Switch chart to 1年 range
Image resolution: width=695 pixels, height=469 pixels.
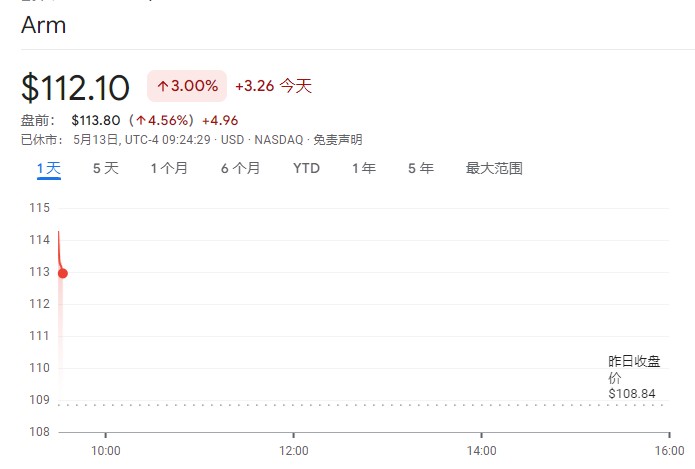tap(363, 168)
